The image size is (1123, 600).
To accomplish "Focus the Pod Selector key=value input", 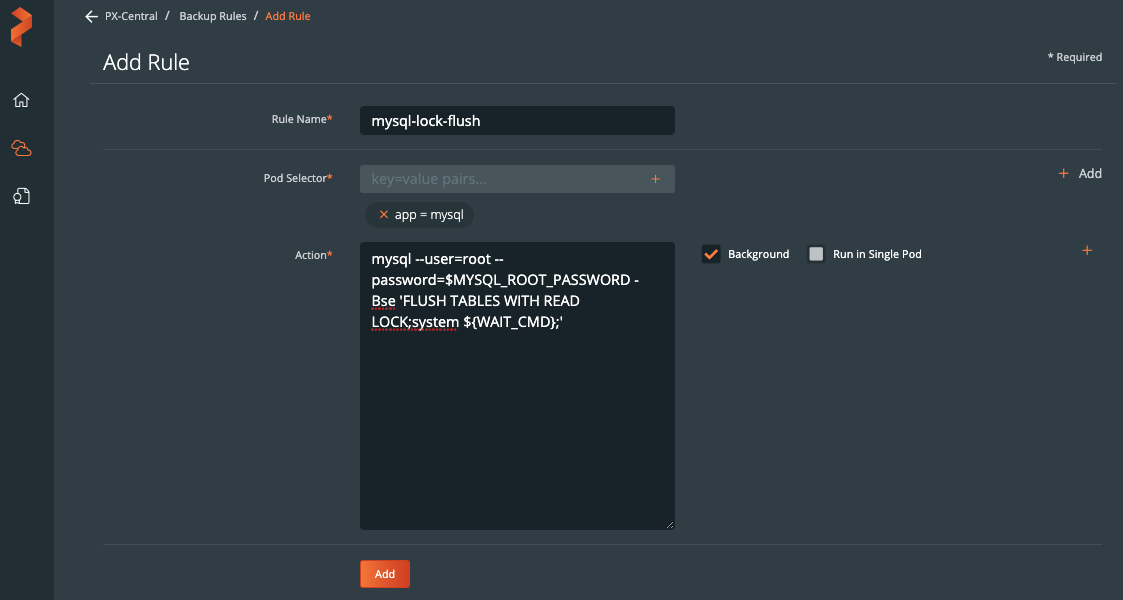I will click(505, 179).
